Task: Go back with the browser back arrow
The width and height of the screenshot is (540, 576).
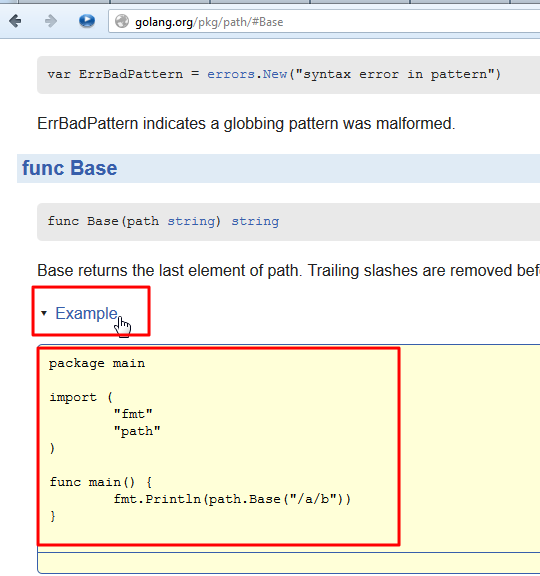Action: click(15, 21)
